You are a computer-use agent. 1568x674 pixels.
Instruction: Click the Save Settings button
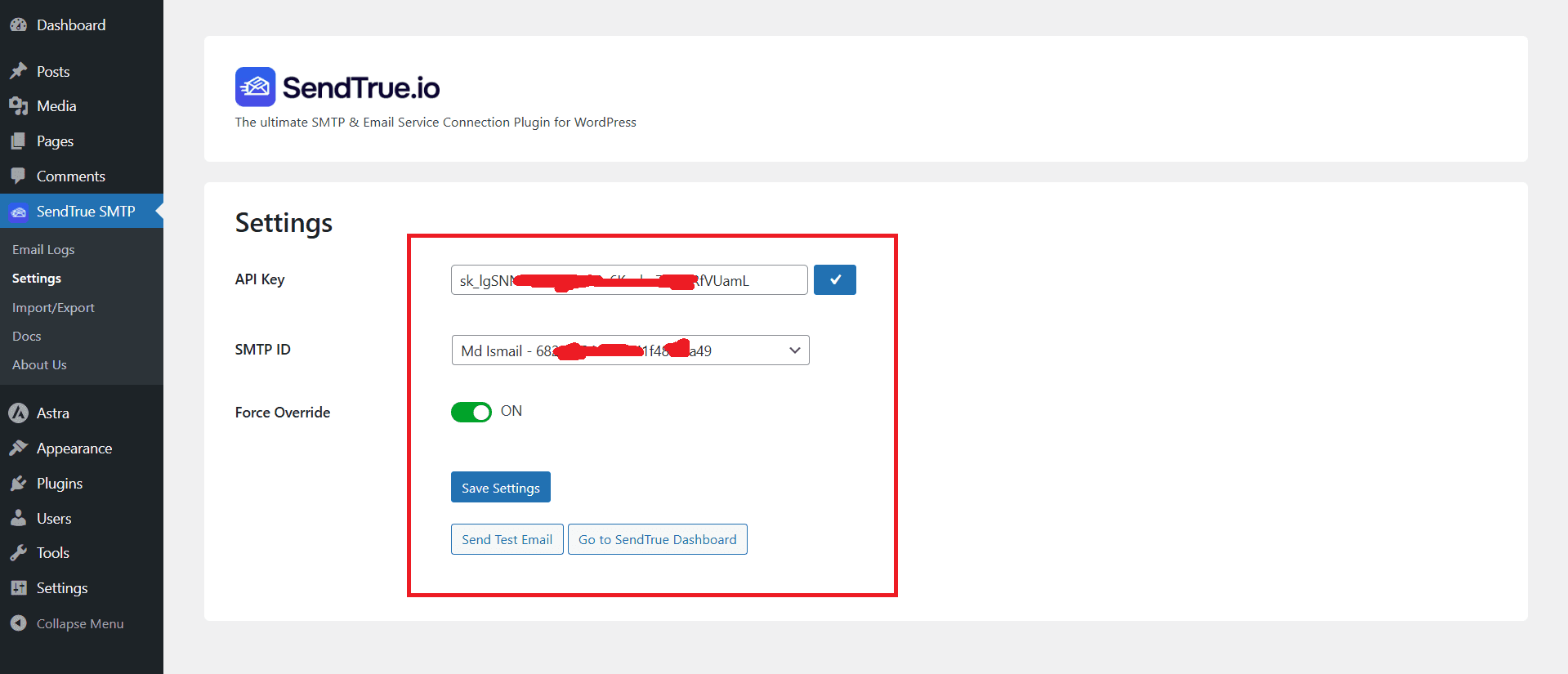pos(501,487)
